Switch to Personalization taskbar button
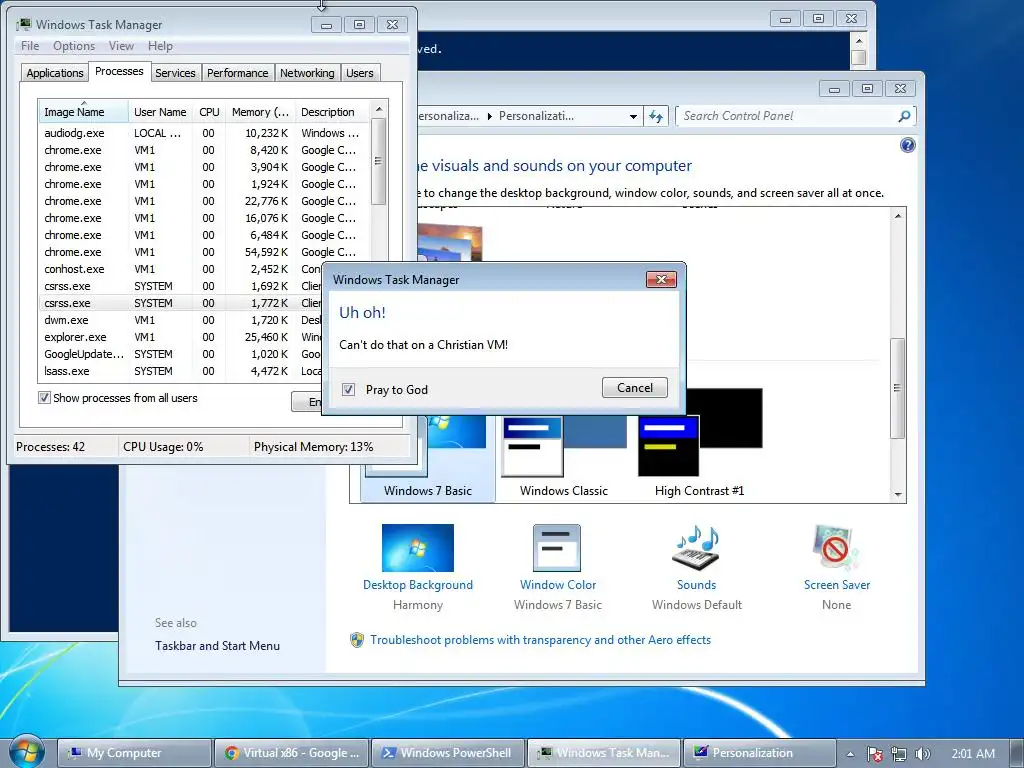 (x=760, y=753)
